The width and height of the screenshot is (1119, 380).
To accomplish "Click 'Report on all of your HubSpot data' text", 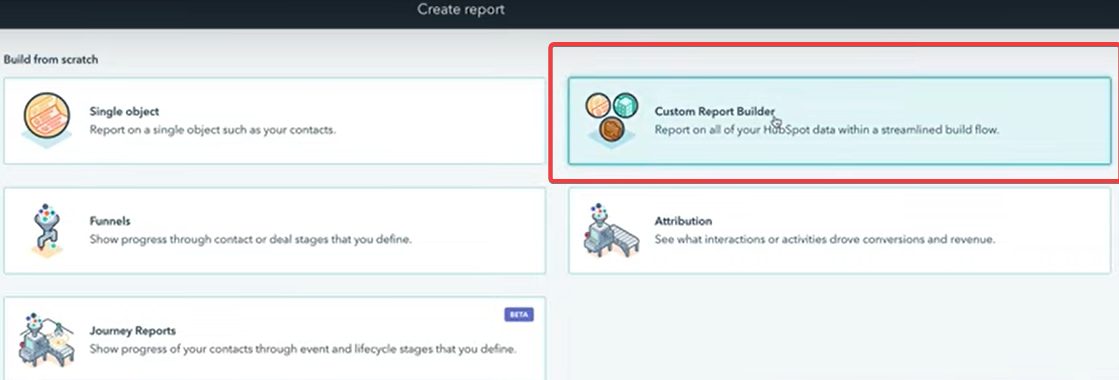I will click(x=828, y=131).
